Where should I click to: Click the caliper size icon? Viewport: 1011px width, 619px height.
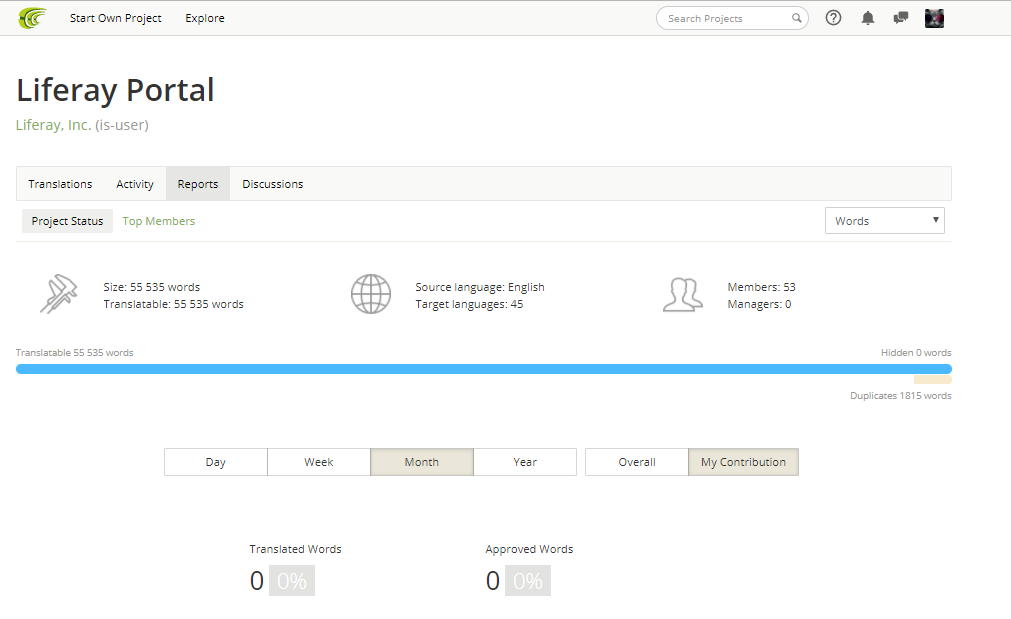coord(59,294)
